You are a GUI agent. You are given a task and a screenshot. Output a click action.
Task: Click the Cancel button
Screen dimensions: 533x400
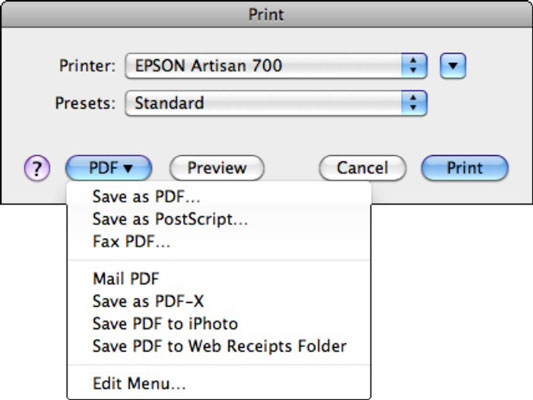[x=362, y=168]
